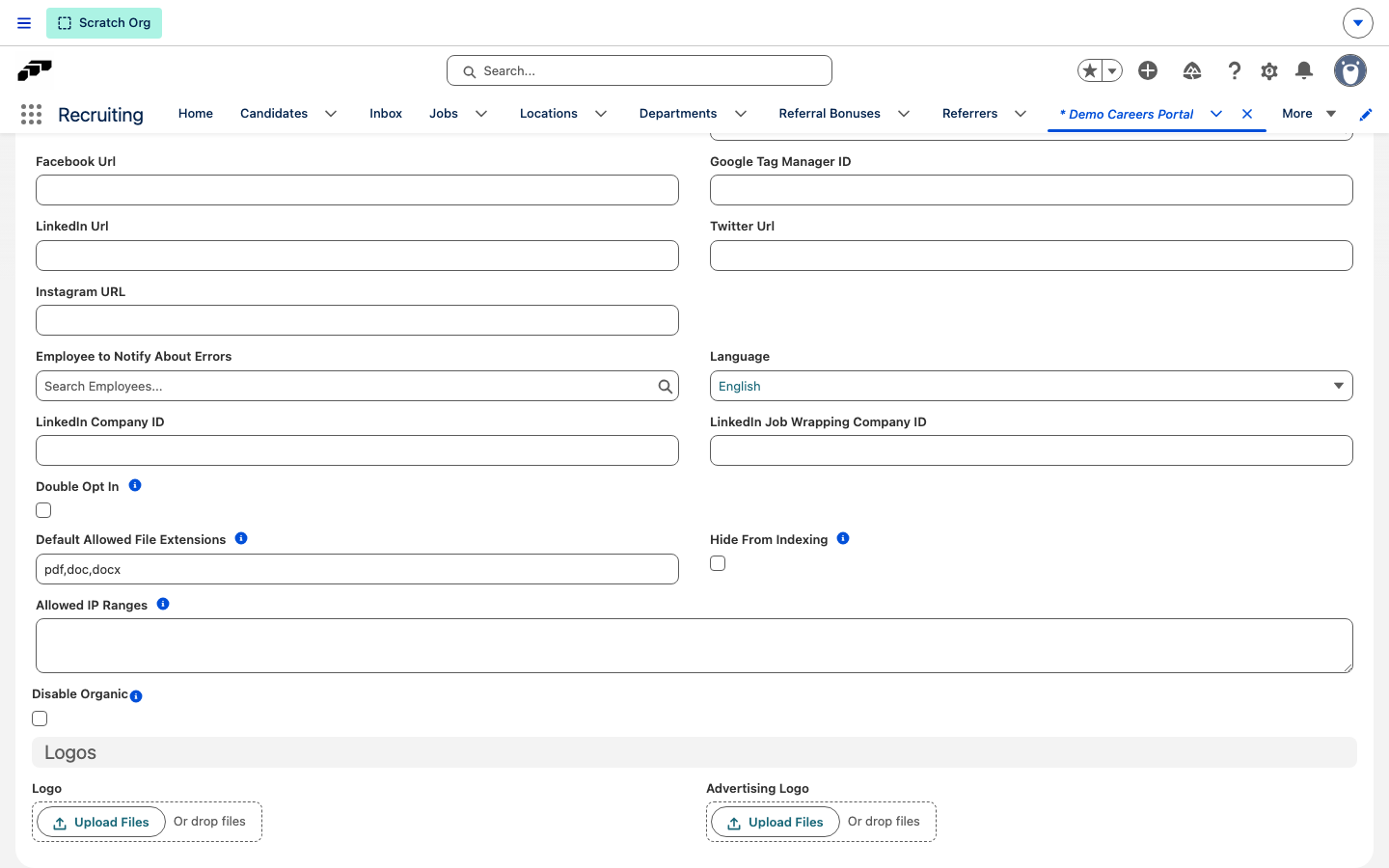Expand the Departments tab chevron

(x=741, y=114)
